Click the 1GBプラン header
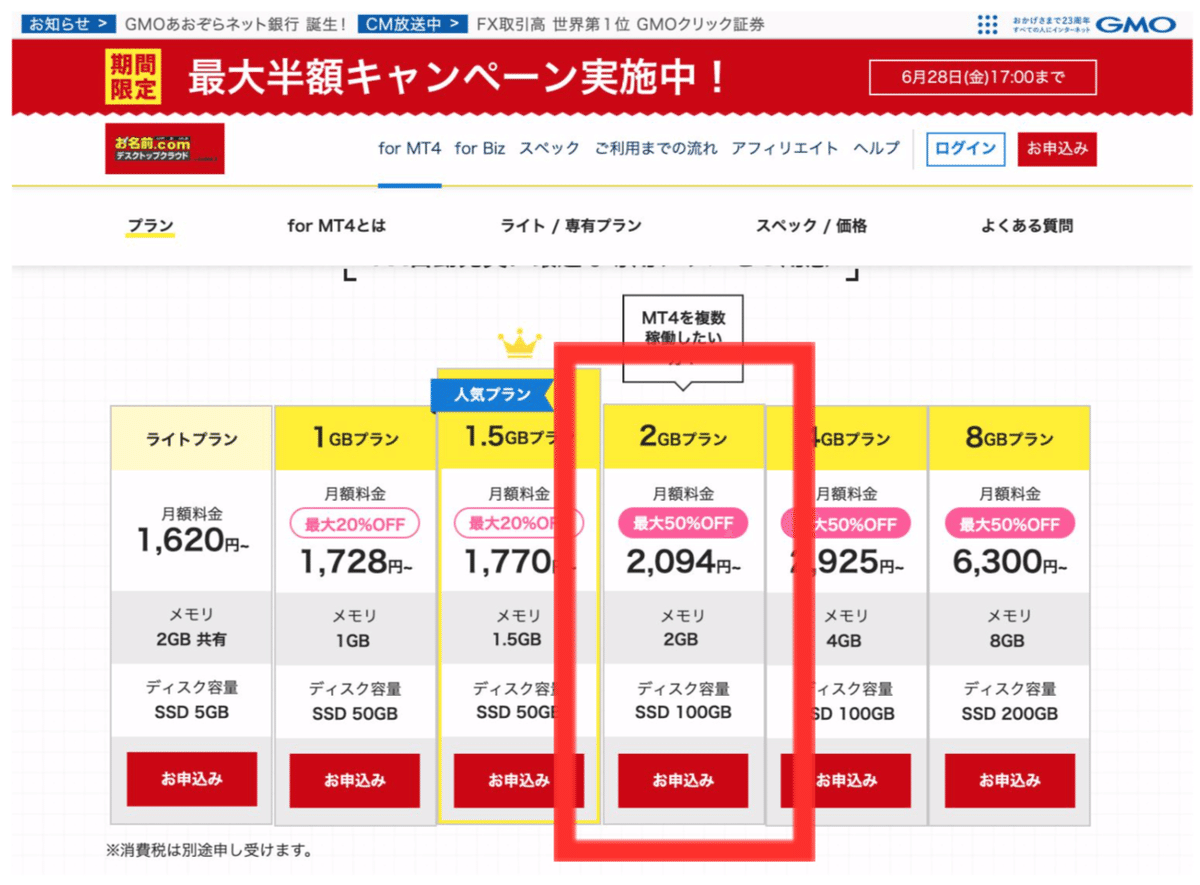This screenshot has height=885, width=1200. 355,438
